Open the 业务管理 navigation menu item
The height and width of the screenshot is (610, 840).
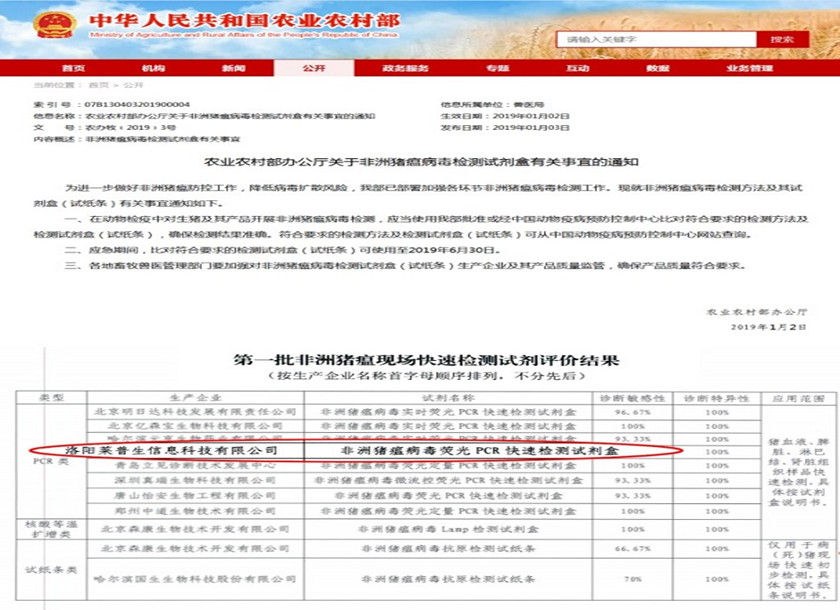pos(749,68)
